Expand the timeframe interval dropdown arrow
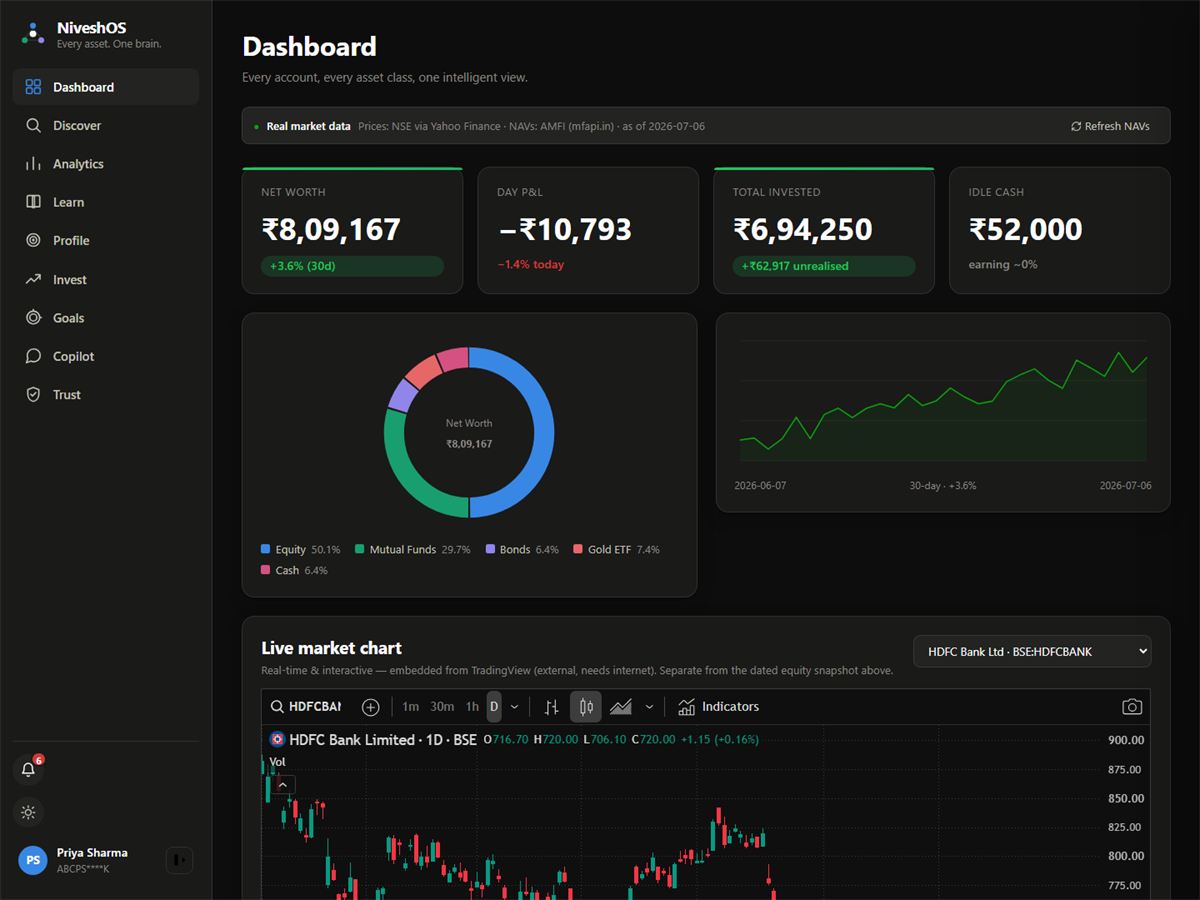The width and height of the screenshot is (1200, 900). coord(515,707)
